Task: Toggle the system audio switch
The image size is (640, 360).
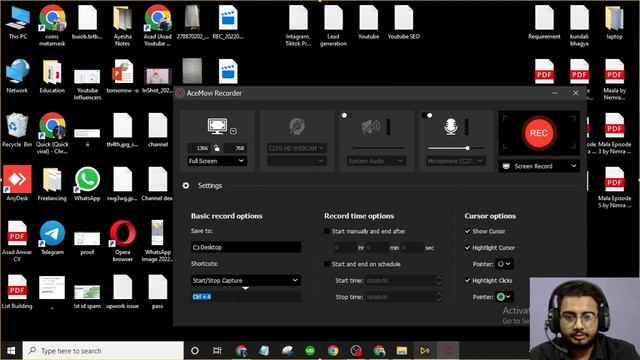Action: click(x=346, y=116)
